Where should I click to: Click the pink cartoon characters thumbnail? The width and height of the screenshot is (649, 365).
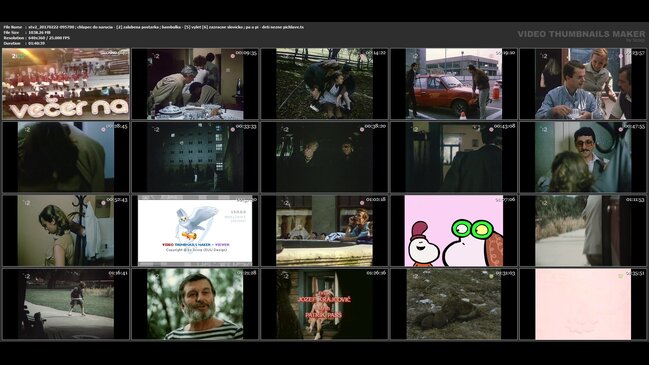click(x=454, y=231)
